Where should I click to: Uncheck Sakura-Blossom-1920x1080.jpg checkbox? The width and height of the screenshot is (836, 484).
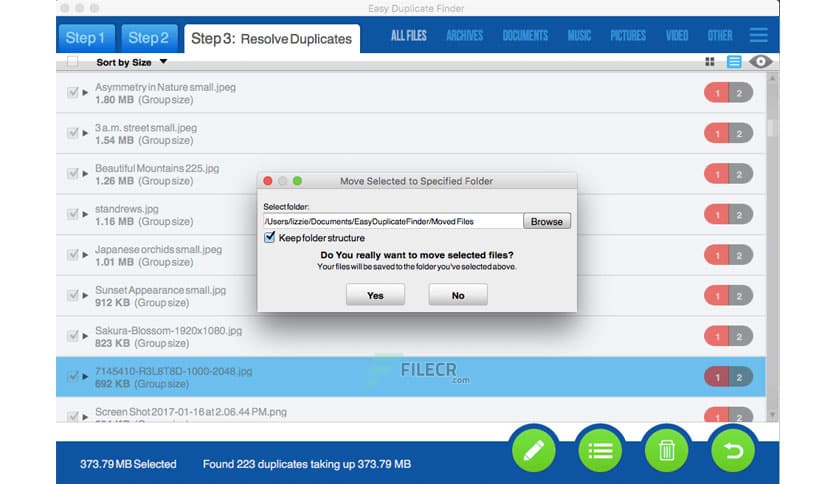coord(73,335)
